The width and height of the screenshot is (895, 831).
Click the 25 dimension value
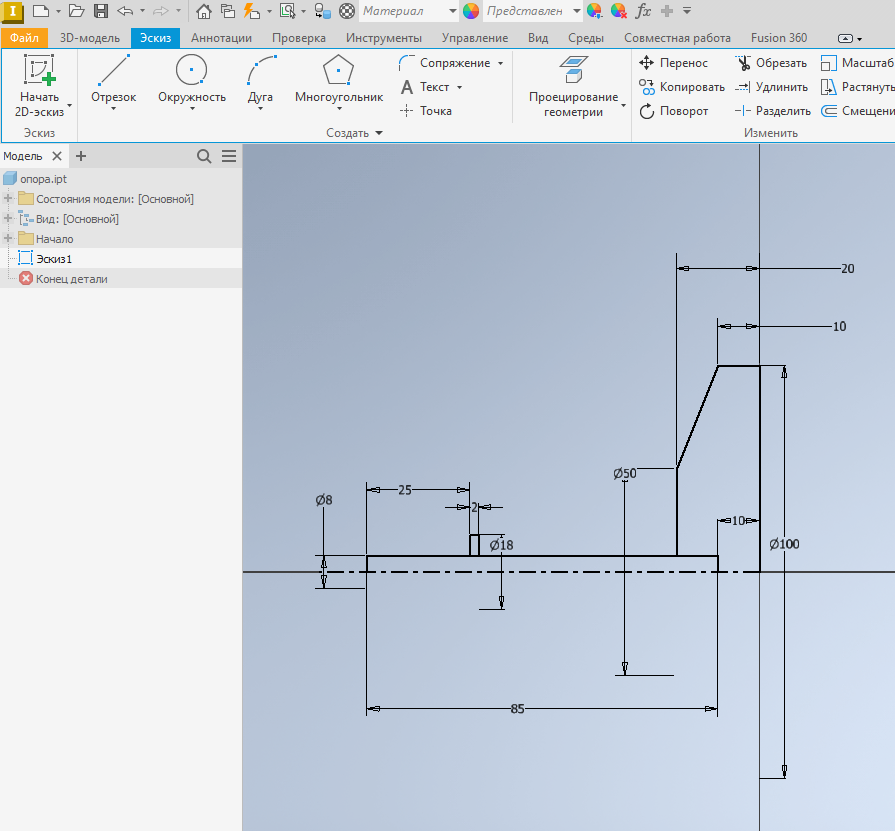pyautogui.click(x=405, y=490)
